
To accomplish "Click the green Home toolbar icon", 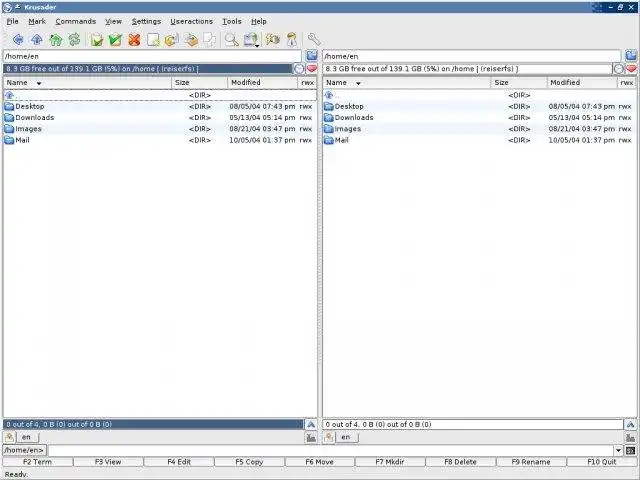I will coord(56,40).
